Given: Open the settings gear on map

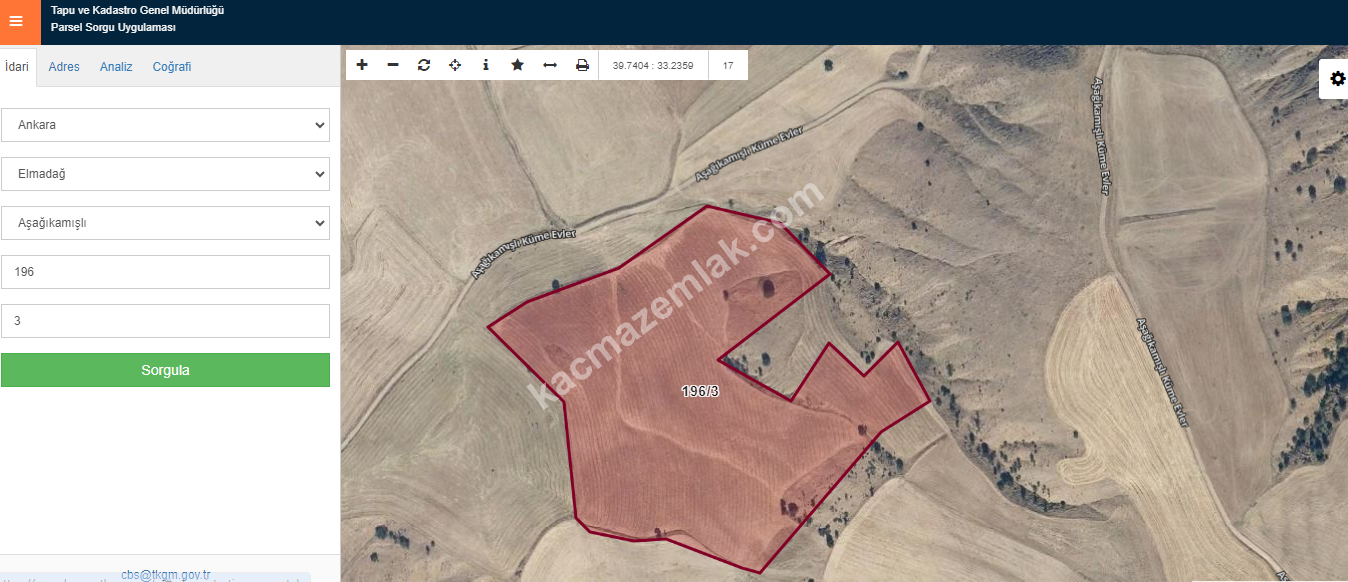Looking at the screenshot, I should point(1337,79).
